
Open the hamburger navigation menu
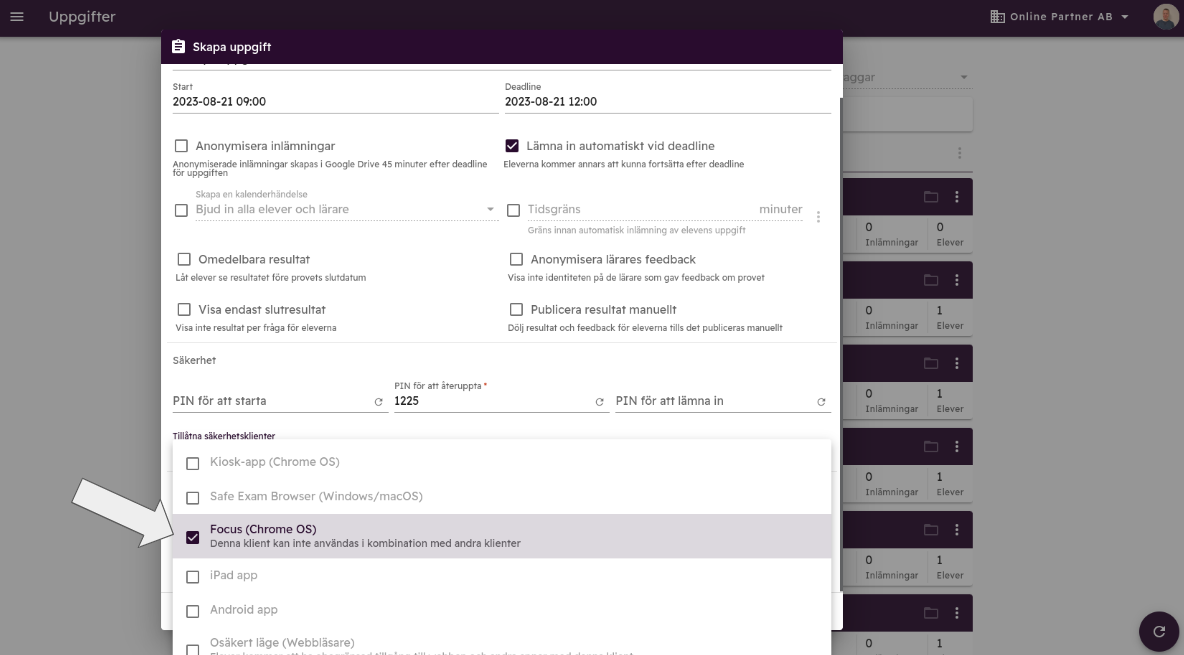(x=17, y=17)
